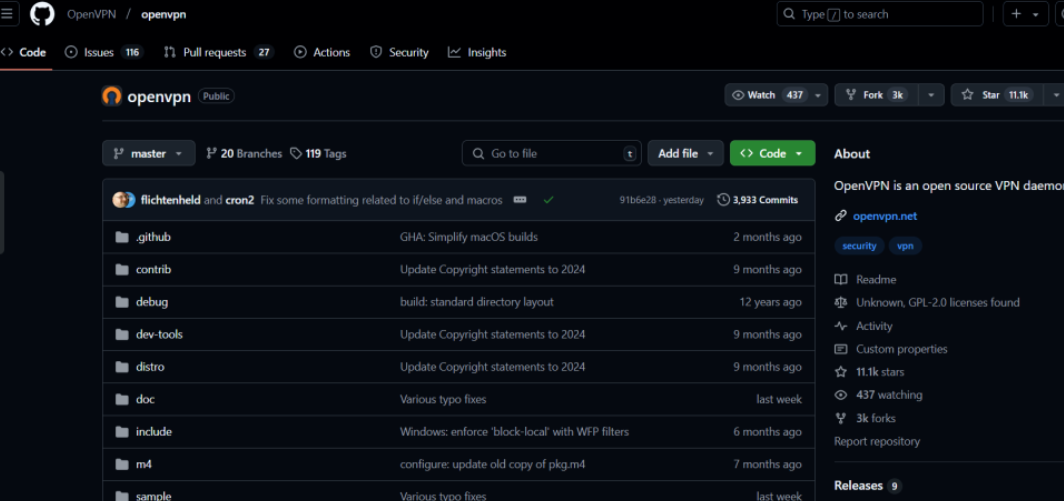The image size is (1064, 501).
Task: Expand the Fork options dropdown arrow
Action: [932, 95]
